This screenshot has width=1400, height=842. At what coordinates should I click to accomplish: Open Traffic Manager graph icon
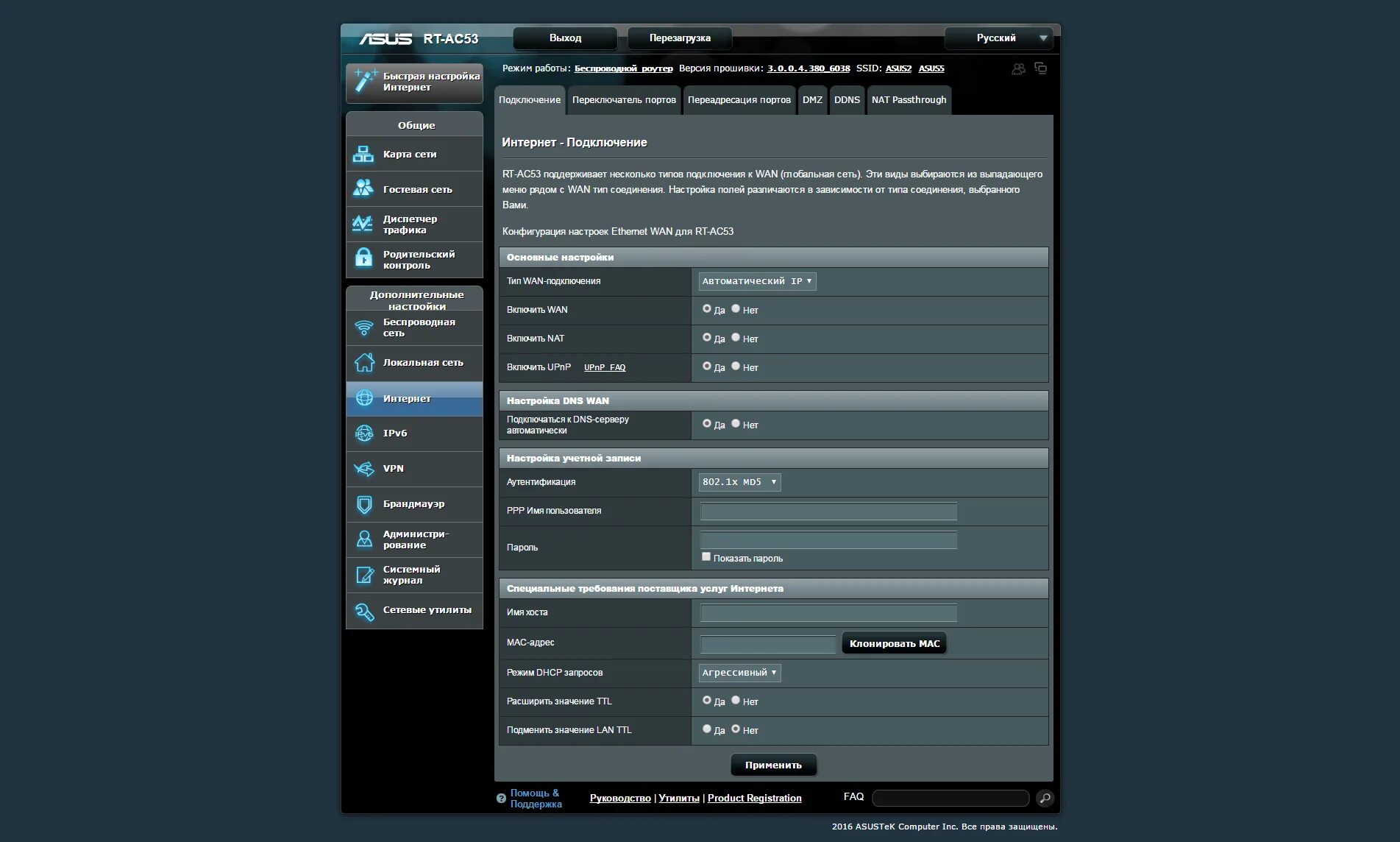point(363,224)
